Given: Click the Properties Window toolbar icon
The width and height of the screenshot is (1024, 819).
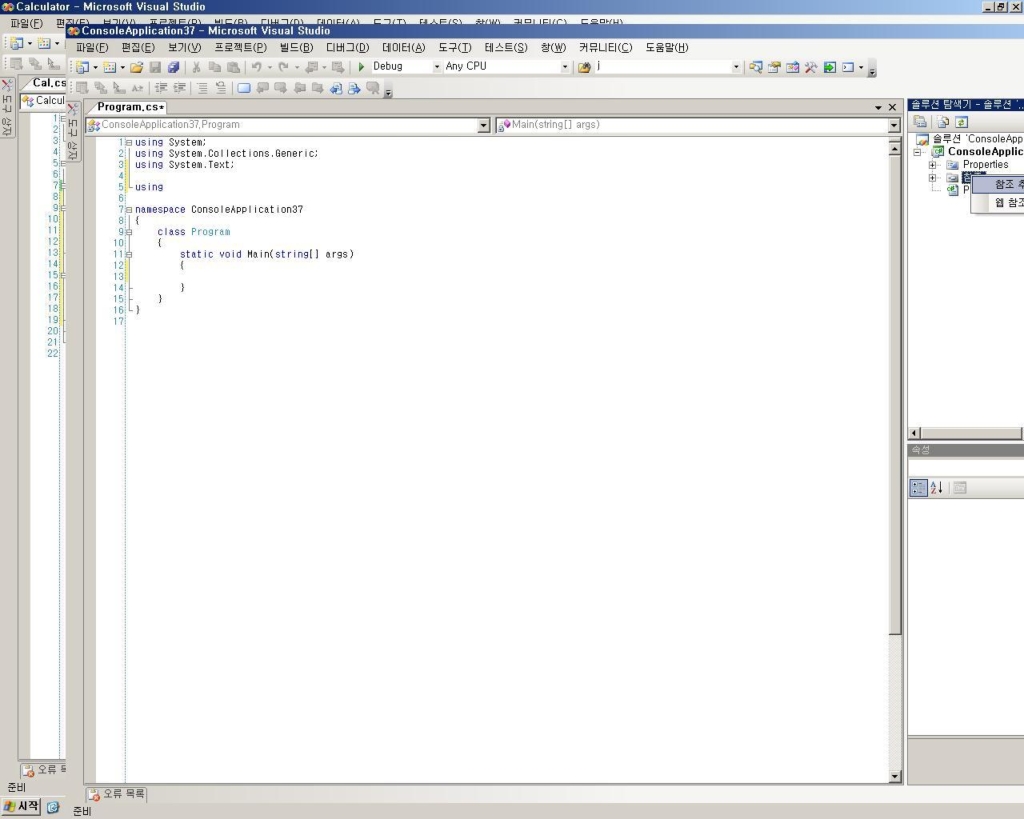Looking at the screenshot, I should (774, 67).
